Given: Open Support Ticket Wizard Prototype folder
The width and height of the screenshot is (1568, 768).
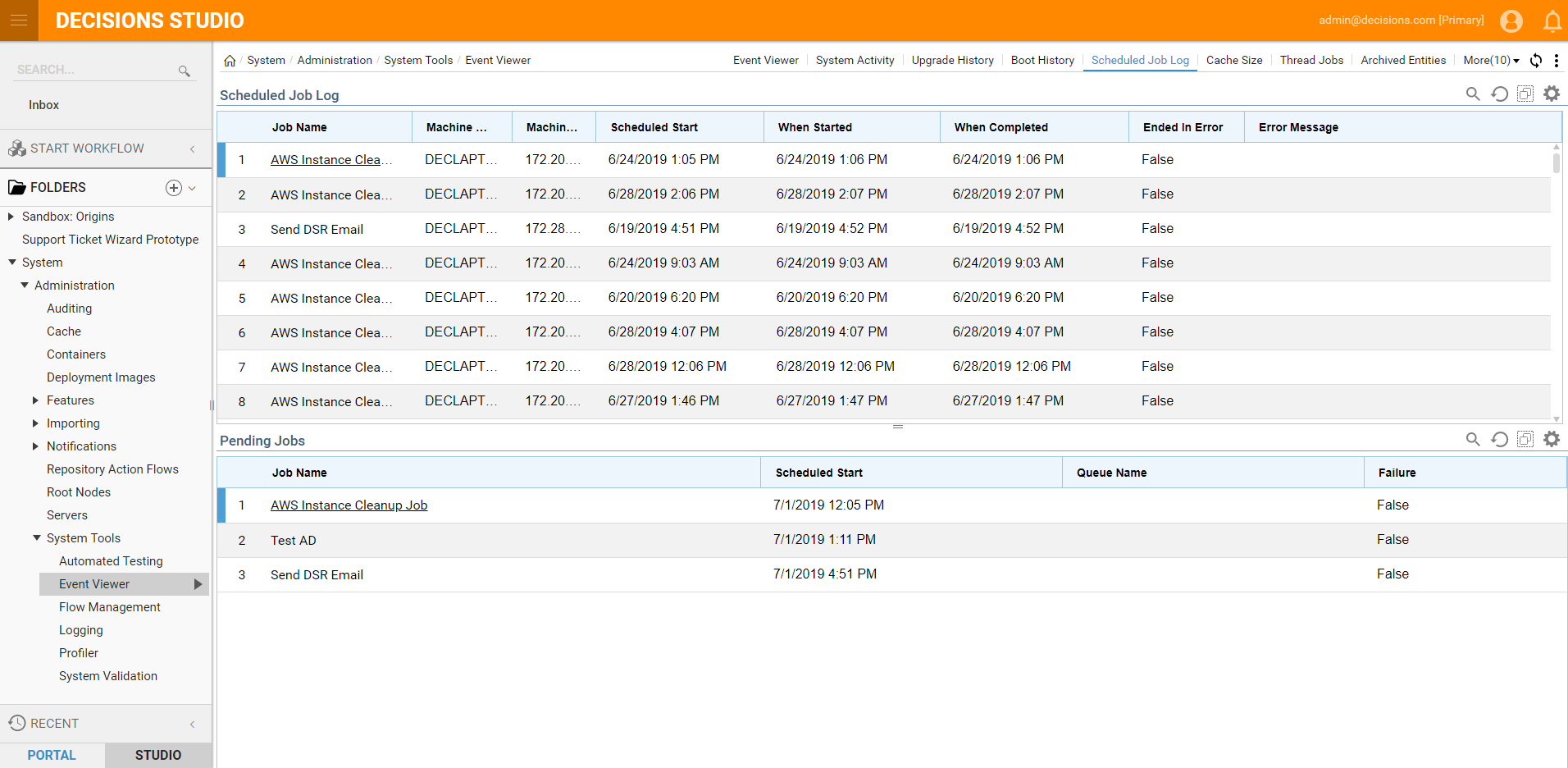Looking at the screenshot, I should click(110, 240).
